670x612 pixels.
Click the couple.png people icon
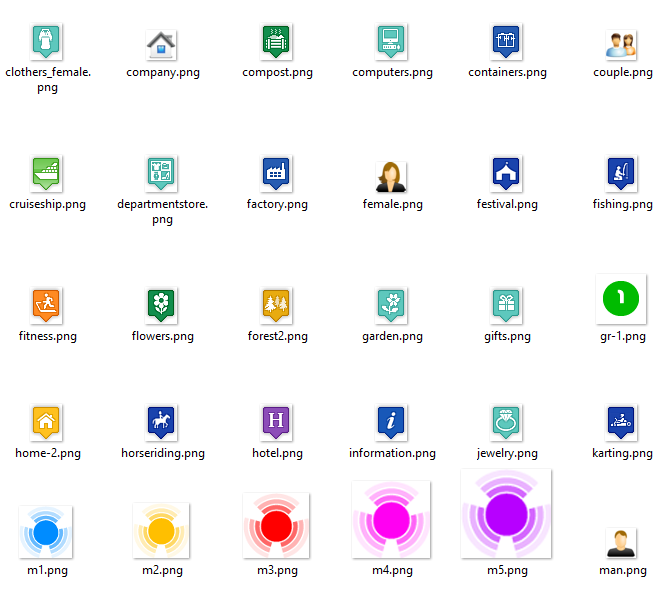point(621,44)
